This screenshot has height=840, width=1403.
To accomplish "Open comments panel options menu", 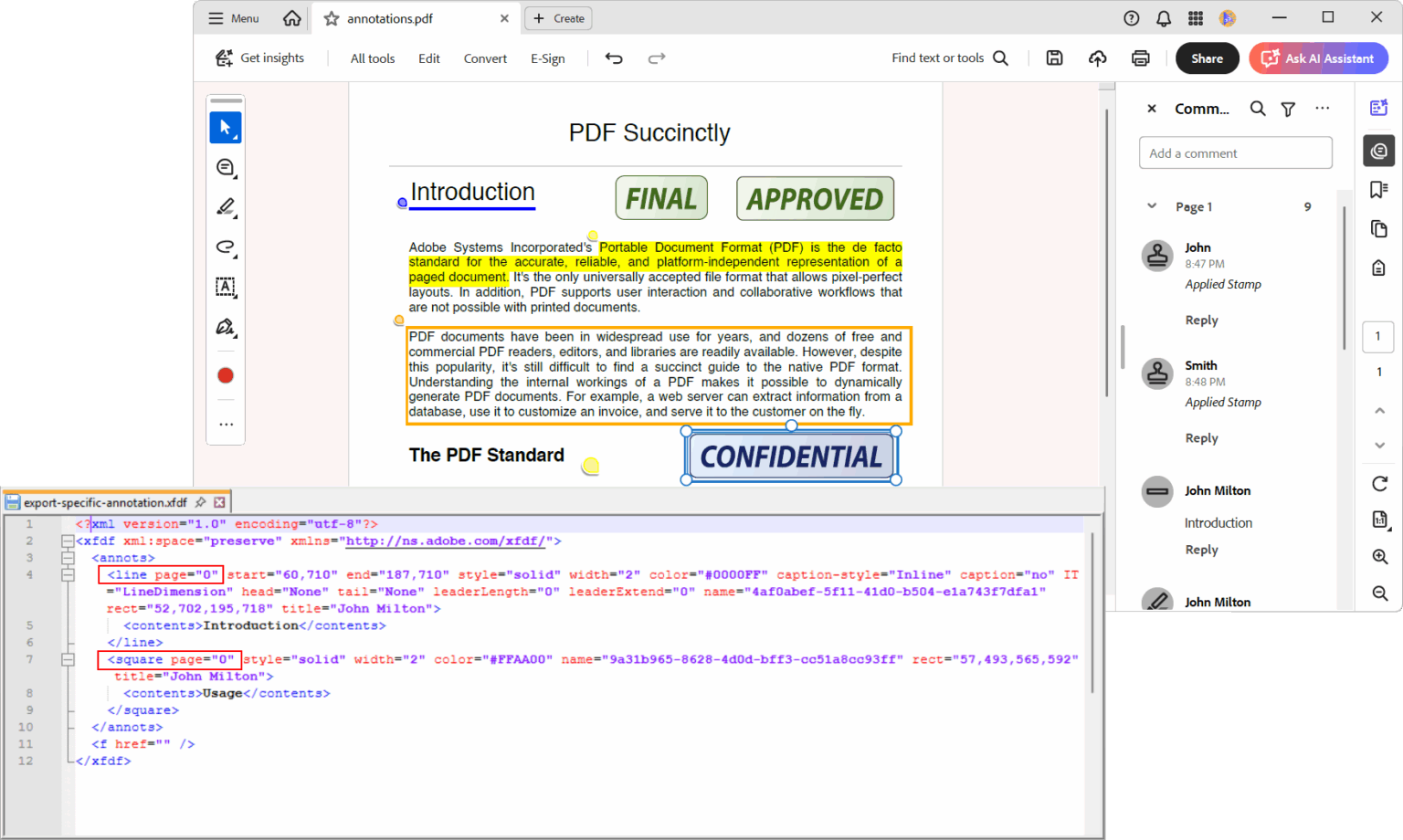I will click(x=1323, y=109).
